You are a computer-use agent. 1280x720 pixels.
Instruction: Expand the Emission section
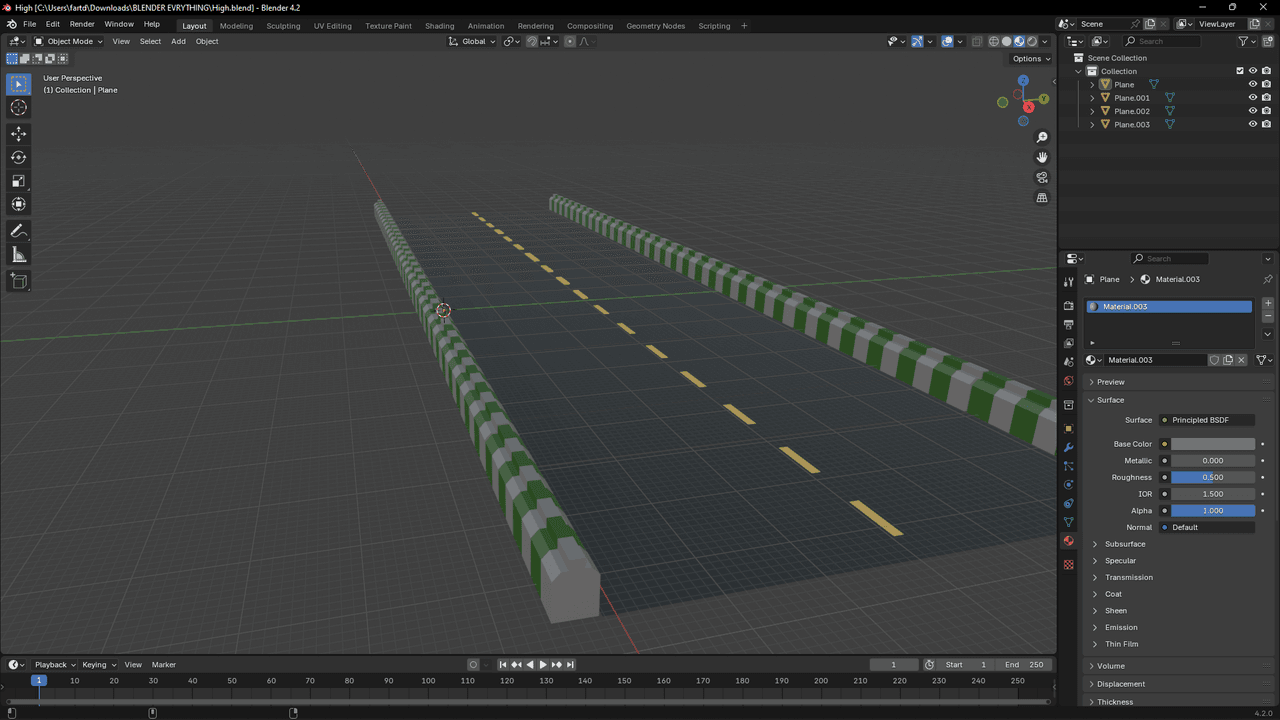coord(1121,627)
